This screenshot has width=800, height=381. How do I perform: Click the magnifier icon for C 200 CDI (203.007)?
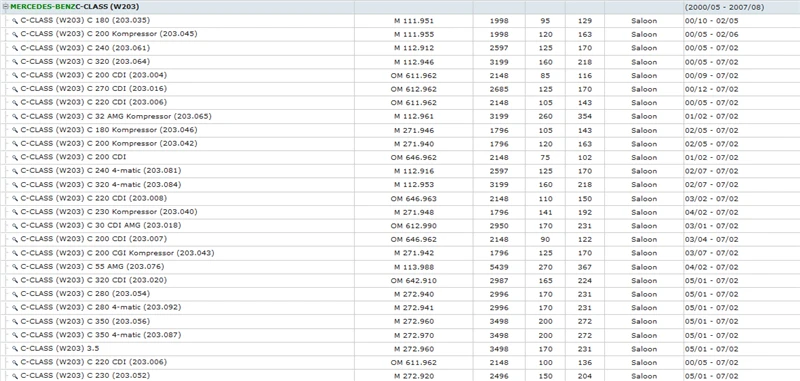15,239
